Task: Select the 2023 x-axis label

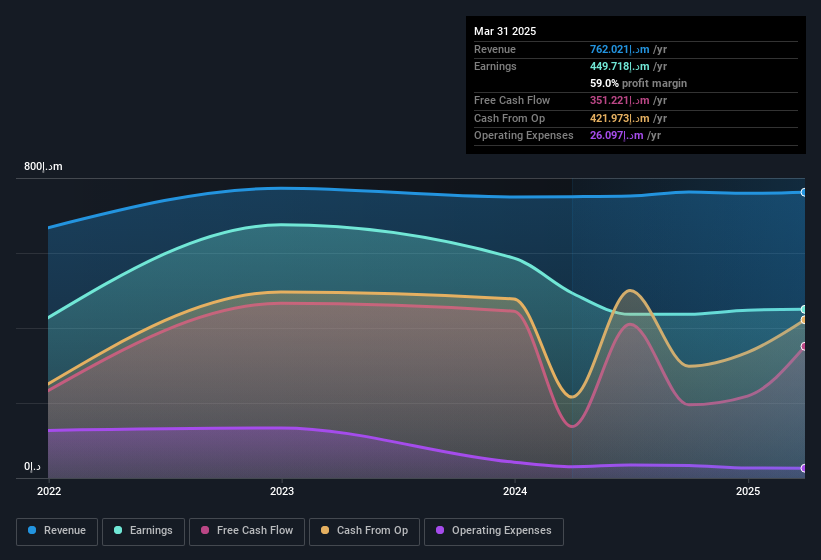Action: click(x=282, y=491)
